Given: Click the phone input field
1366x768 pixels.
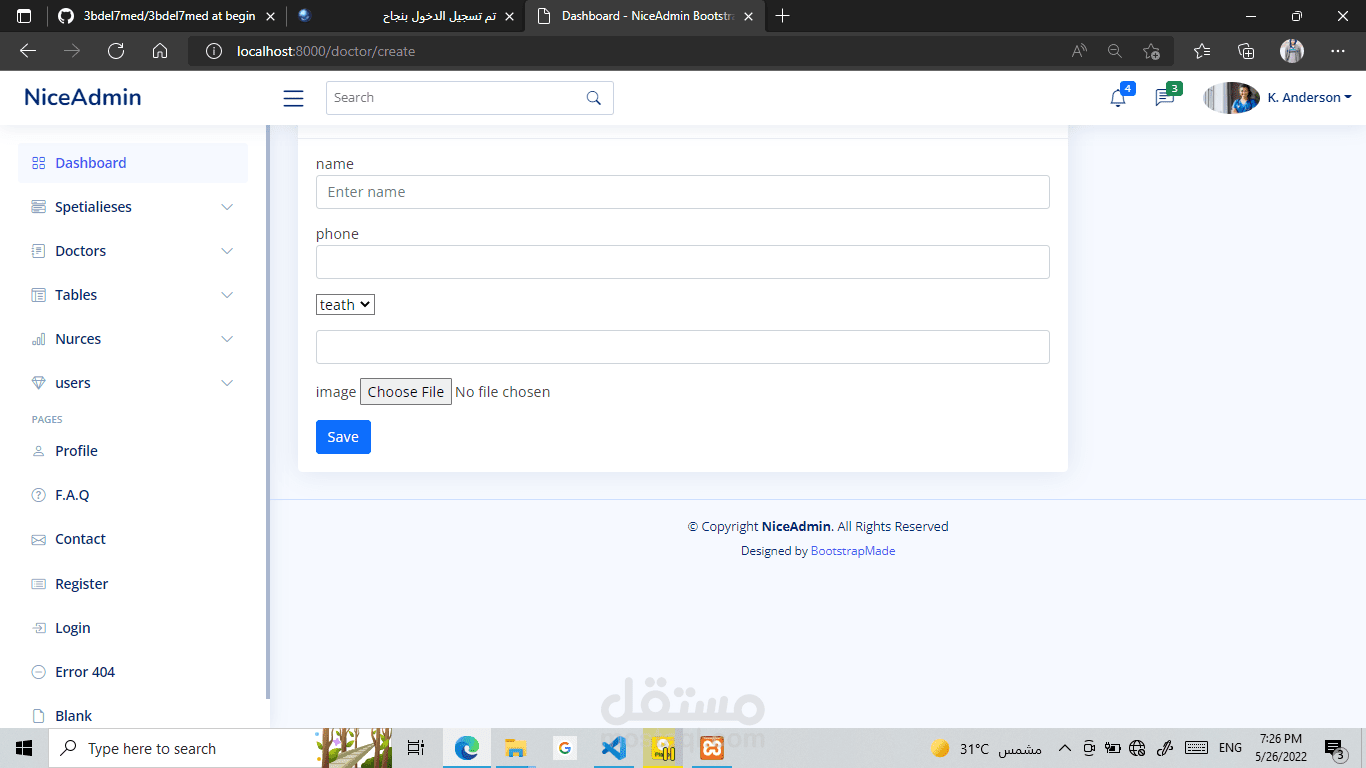Looking at the screenshot, I should [x=683, y=262].
